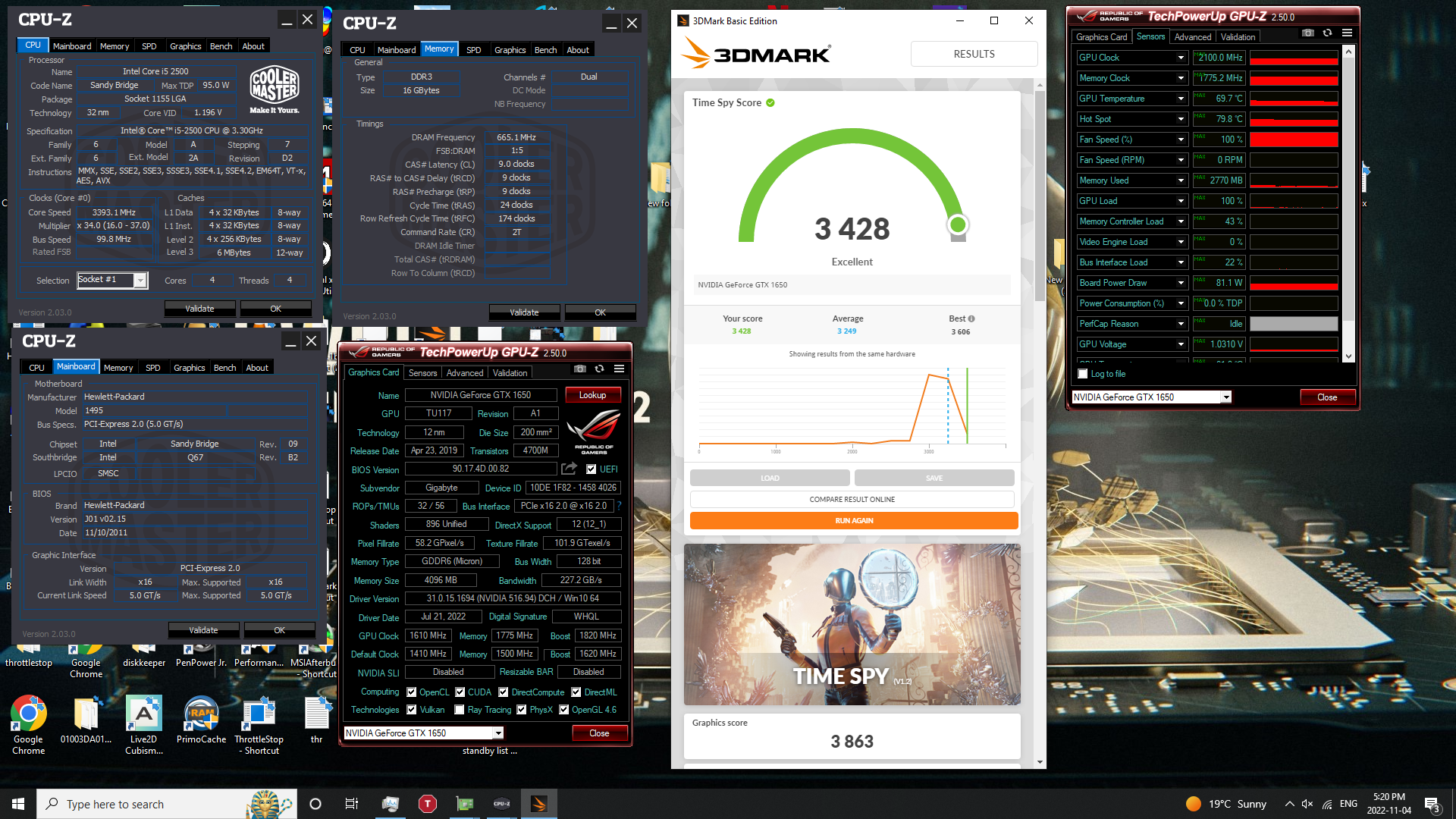Click the 3DMark orange taskbar icon

tap(539, 804)
